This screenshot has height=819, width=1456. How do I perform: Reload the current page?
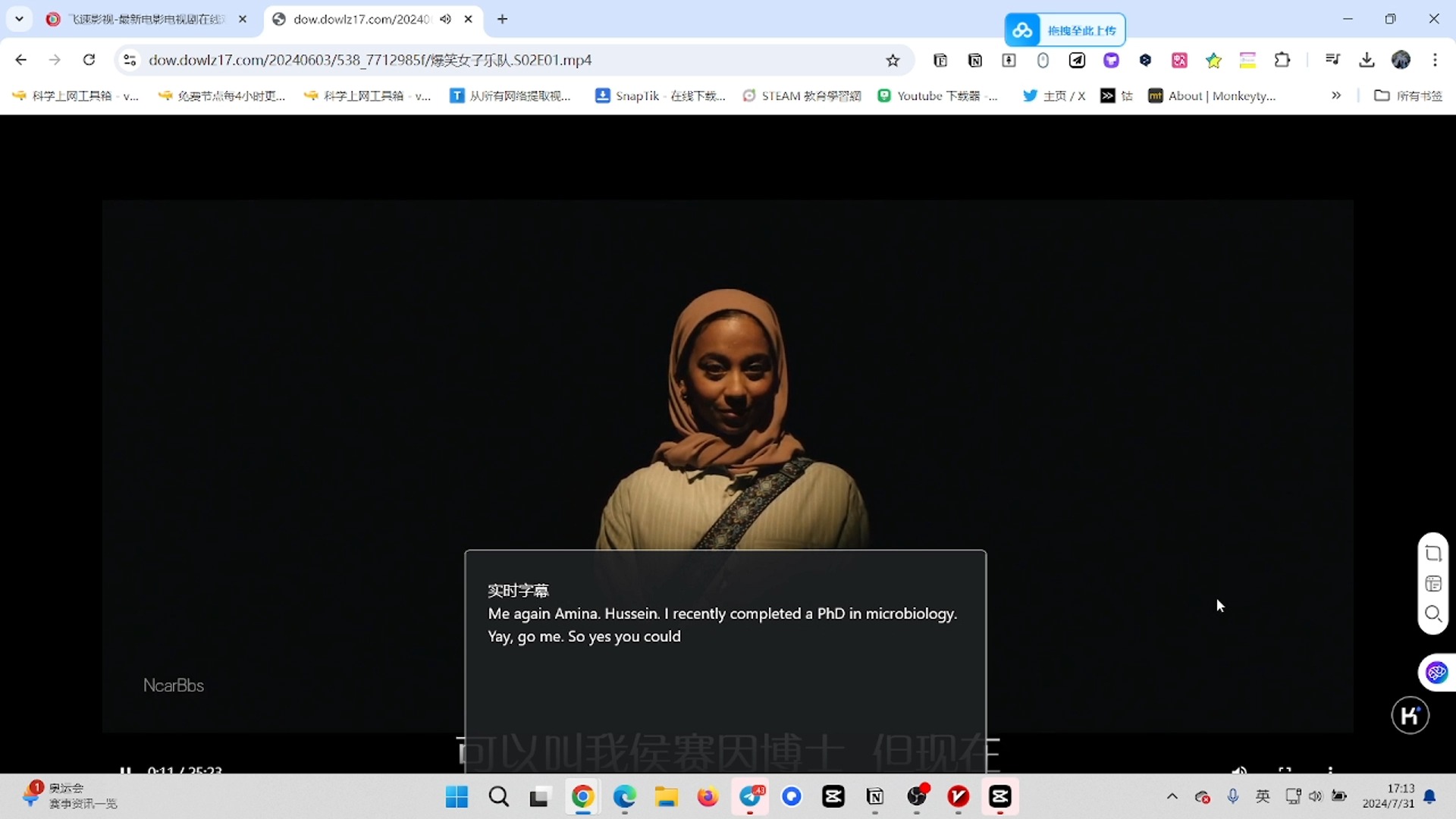[x=89, y=60]
